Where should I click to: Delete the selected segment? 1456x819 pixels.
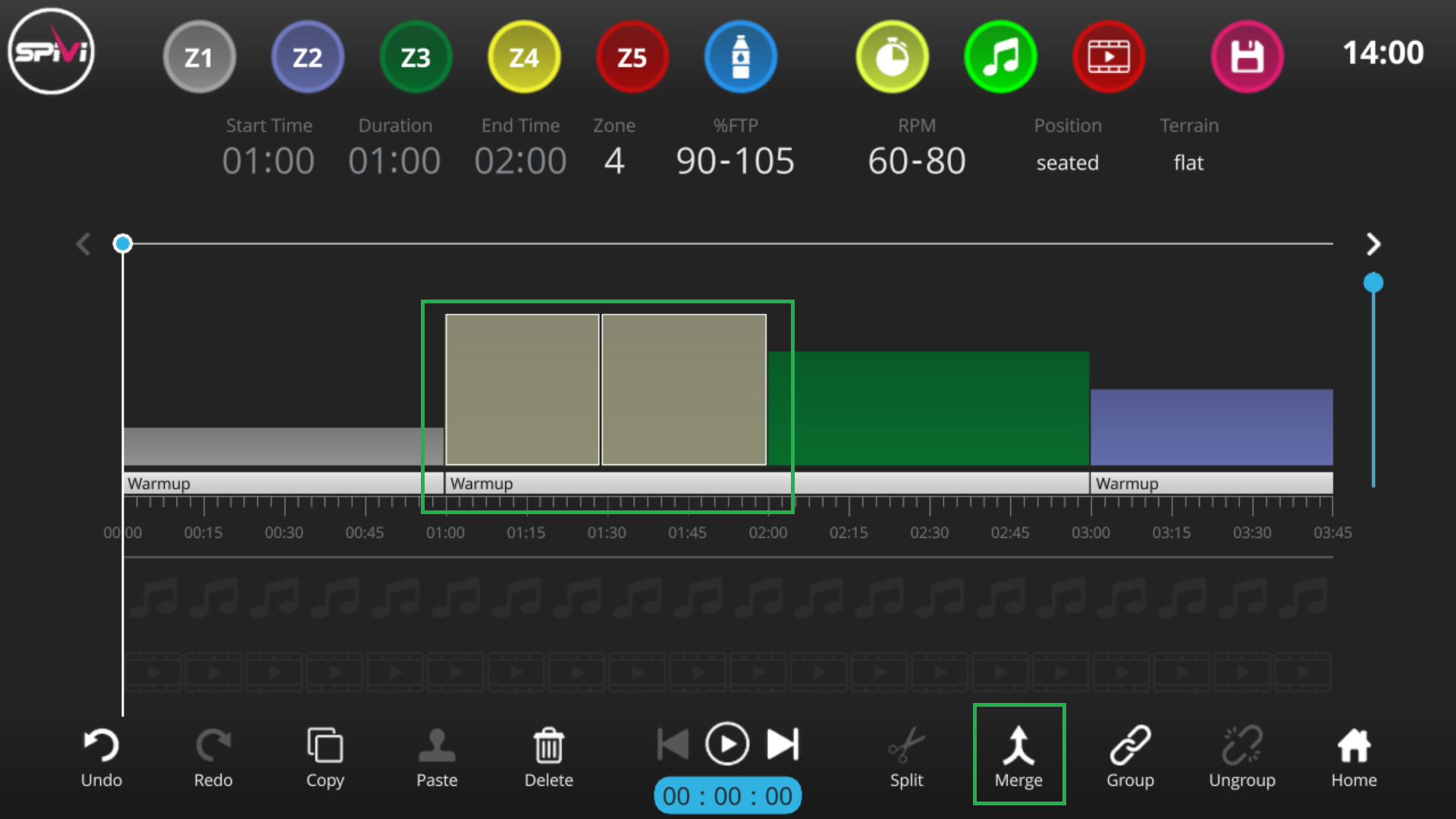pyautogui.click(x=548, y=757)
